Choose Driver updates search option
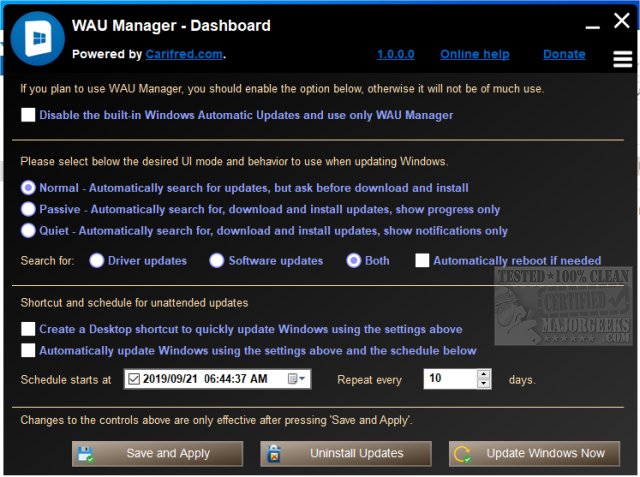The width and height of the screenshot is (640, 477). pyautogui.click(x=97, y=261)
